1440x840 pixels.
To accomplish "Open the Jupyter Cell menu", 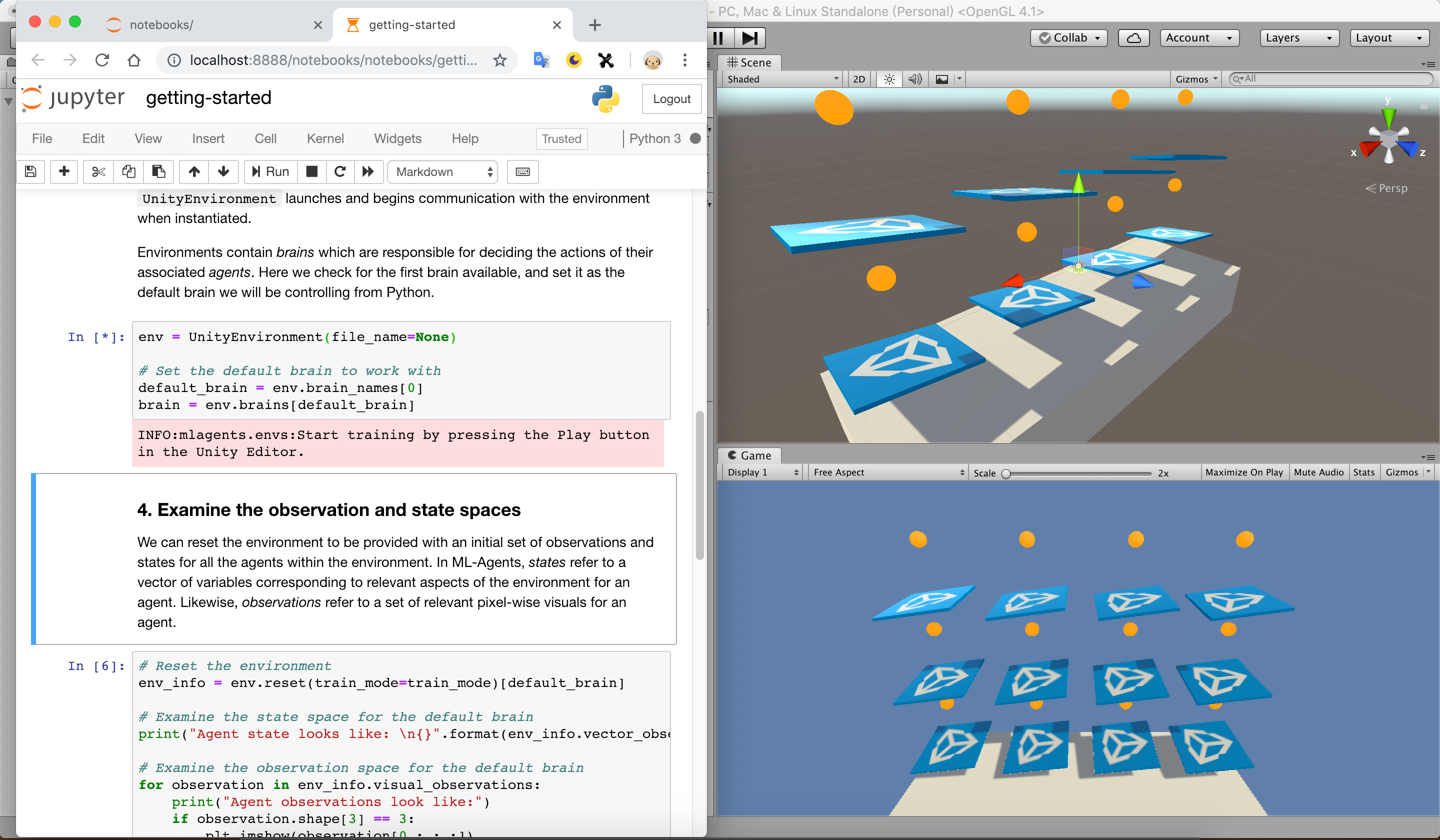I will 265,138.
